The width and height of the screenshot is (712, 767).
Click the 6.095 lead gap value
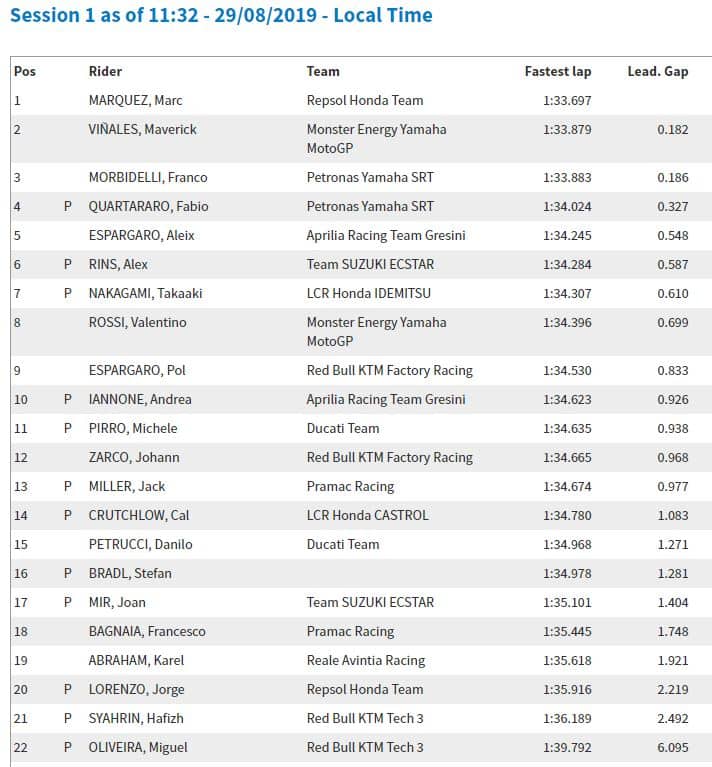(672, 747)
